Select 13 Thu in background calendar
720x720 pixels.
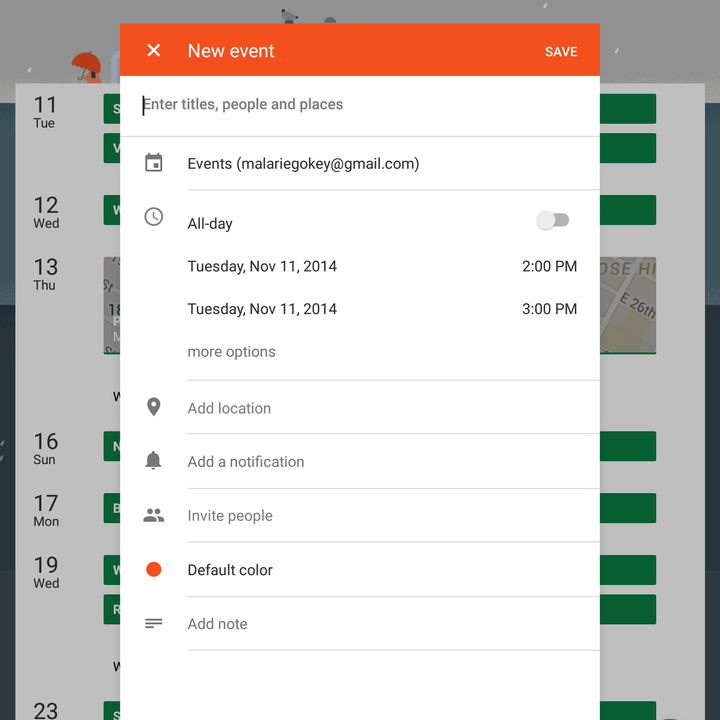tap(45, 274)
